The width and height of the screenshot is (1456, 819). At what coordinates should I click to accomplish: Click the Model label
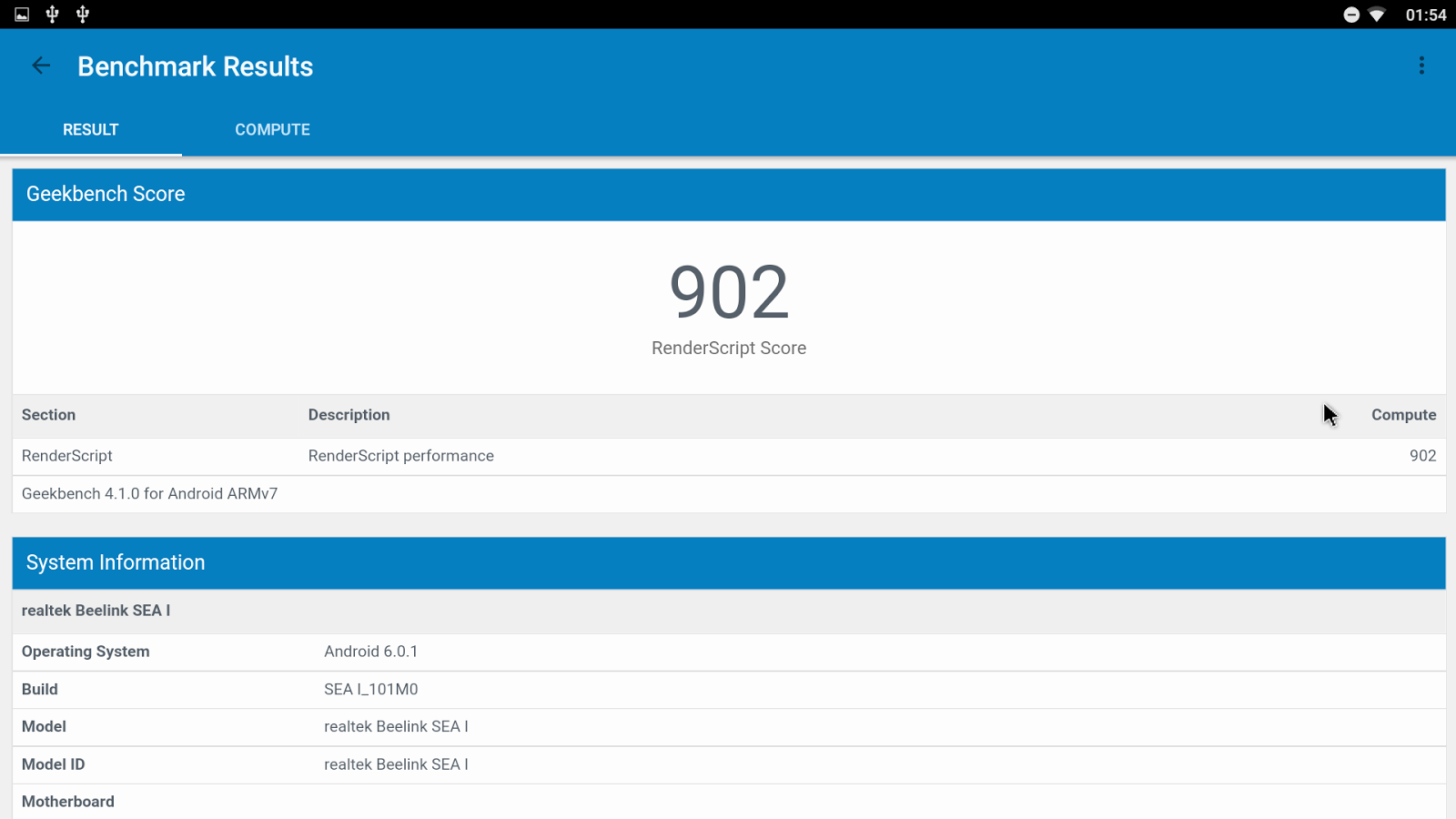(44, 726)
